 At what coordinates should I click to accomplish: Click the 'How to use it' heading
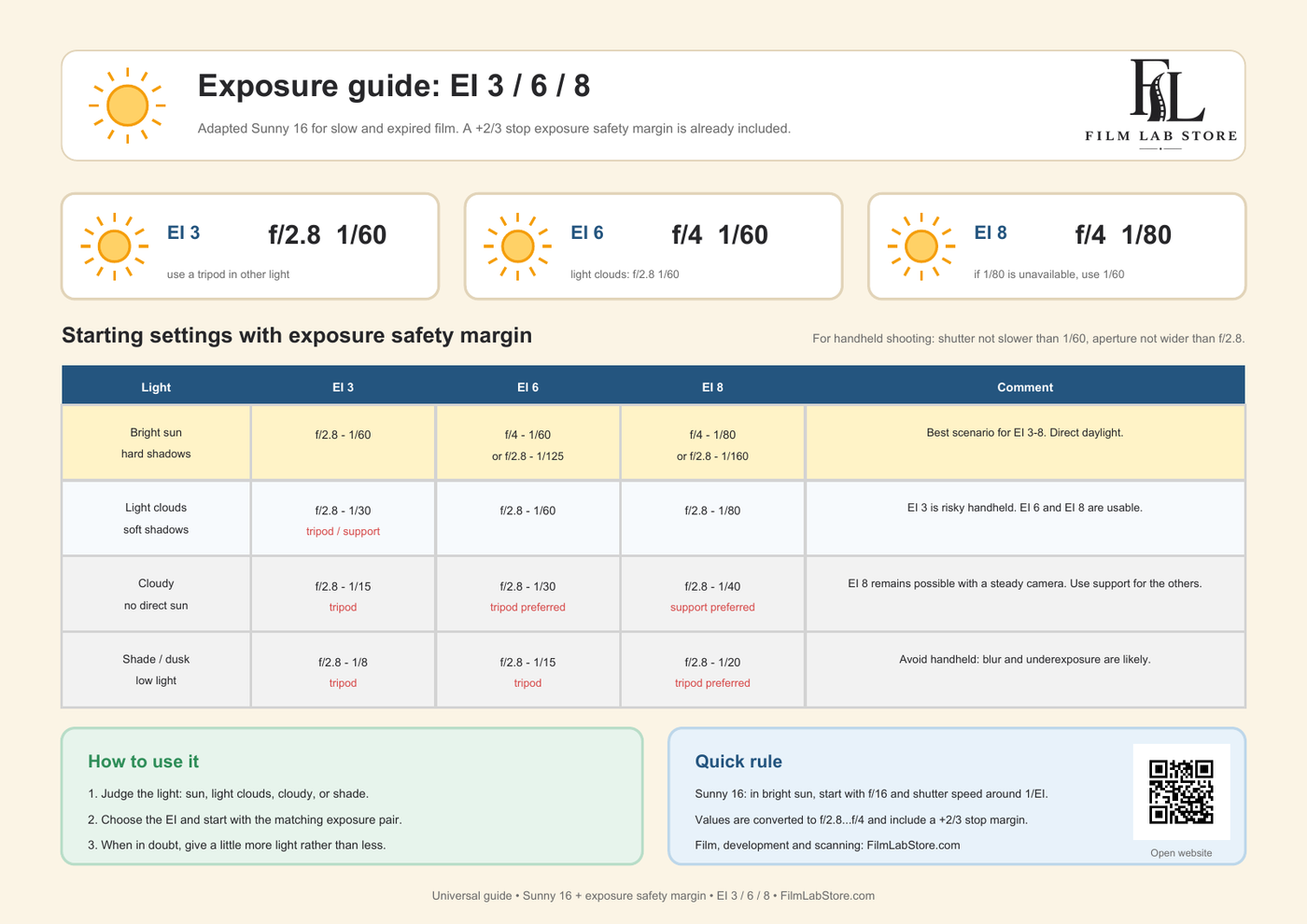click(x=143, y=762)
